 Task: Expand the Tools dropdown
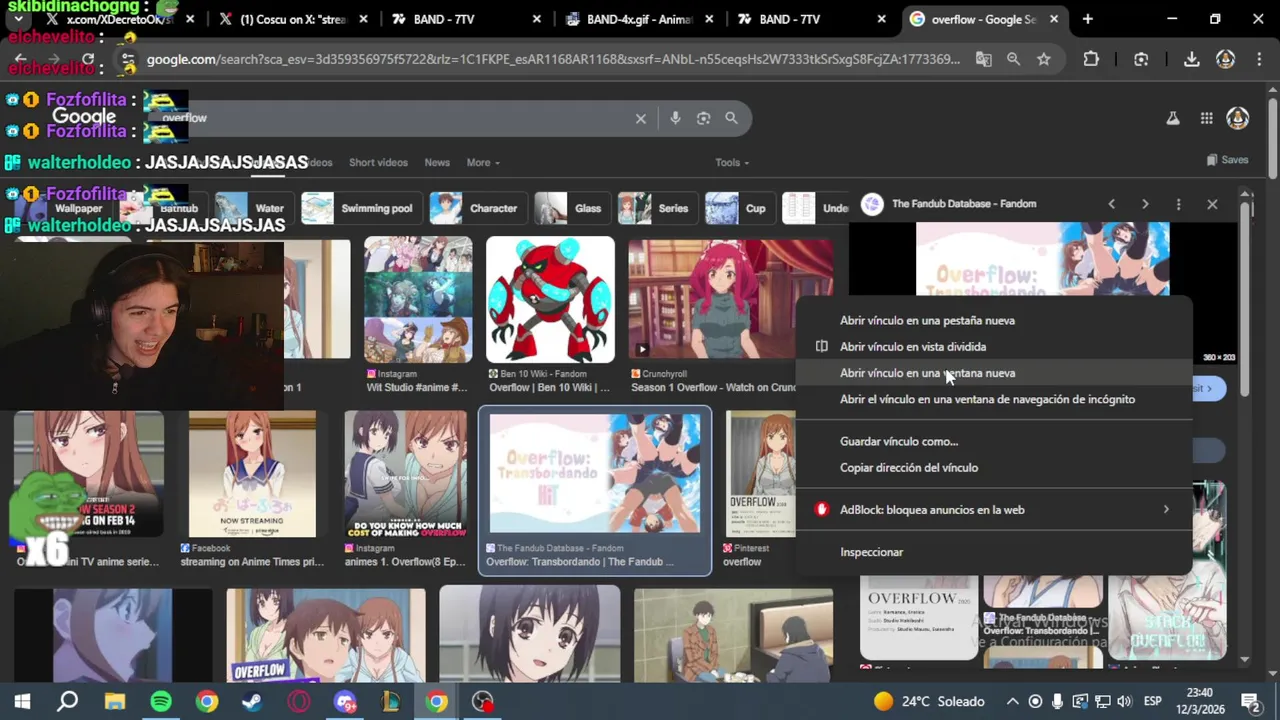(x=732, y=162)
